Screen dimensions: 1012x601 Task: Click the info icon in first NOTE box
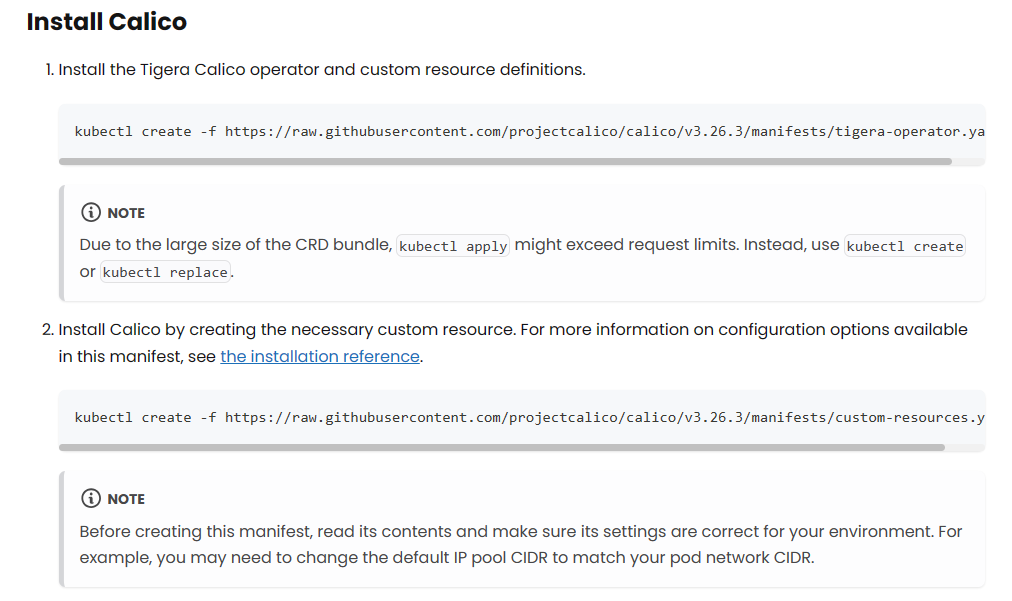click(91, 212)
